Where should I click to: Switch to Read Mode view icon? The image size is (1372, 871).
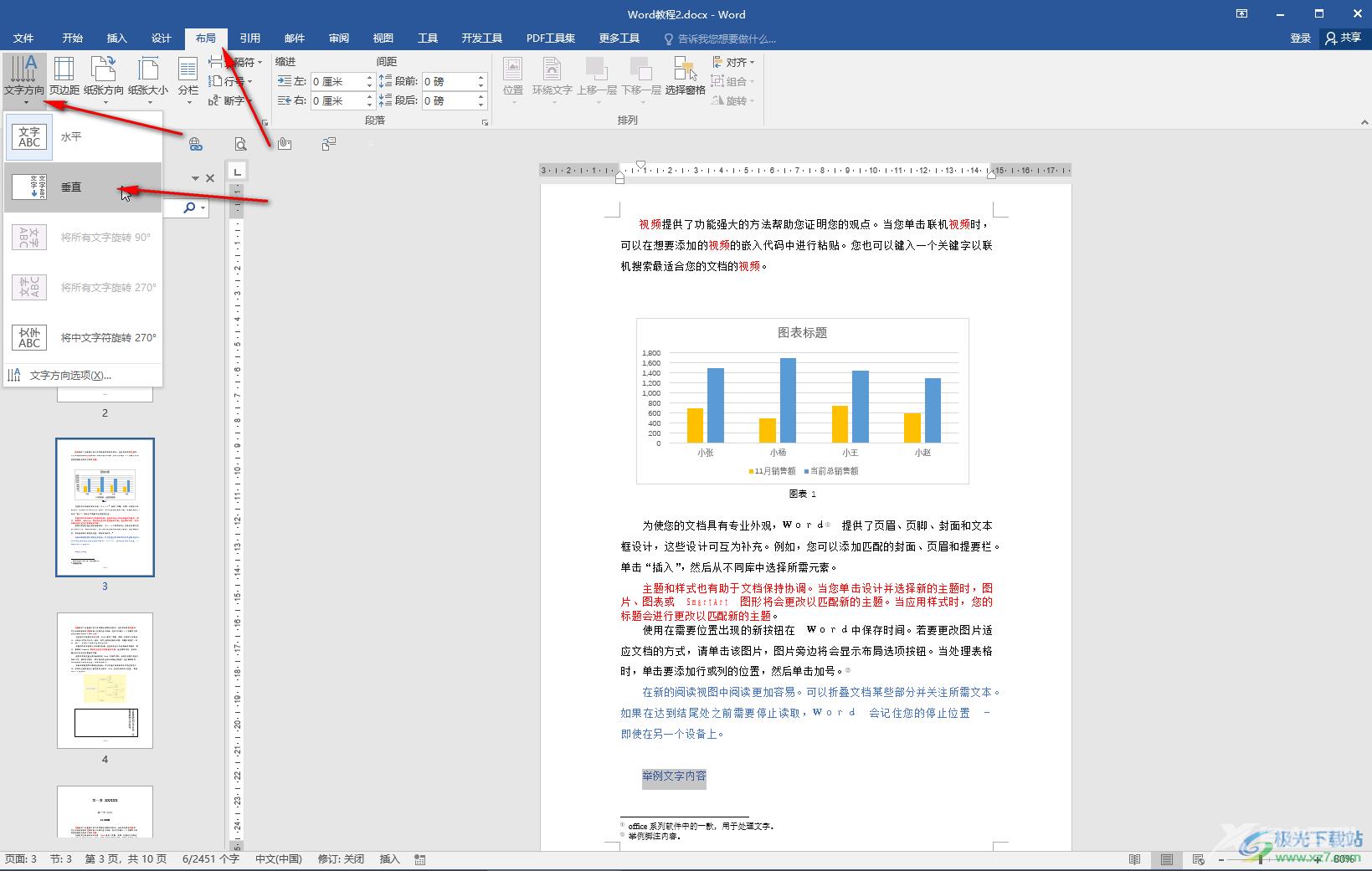pos(1134,859)
